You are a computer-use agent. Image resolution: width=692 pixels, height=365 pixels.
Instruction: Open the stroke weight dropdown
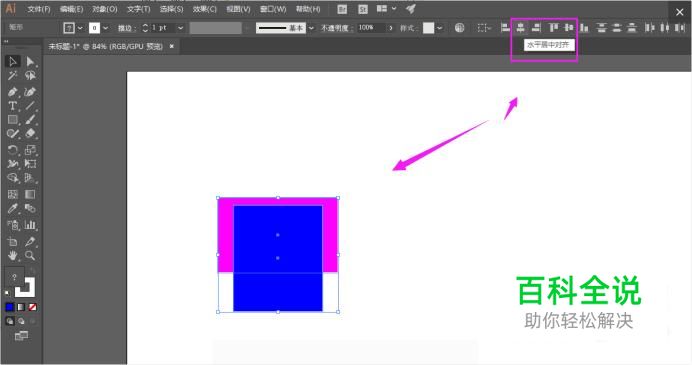coord(181,28)
